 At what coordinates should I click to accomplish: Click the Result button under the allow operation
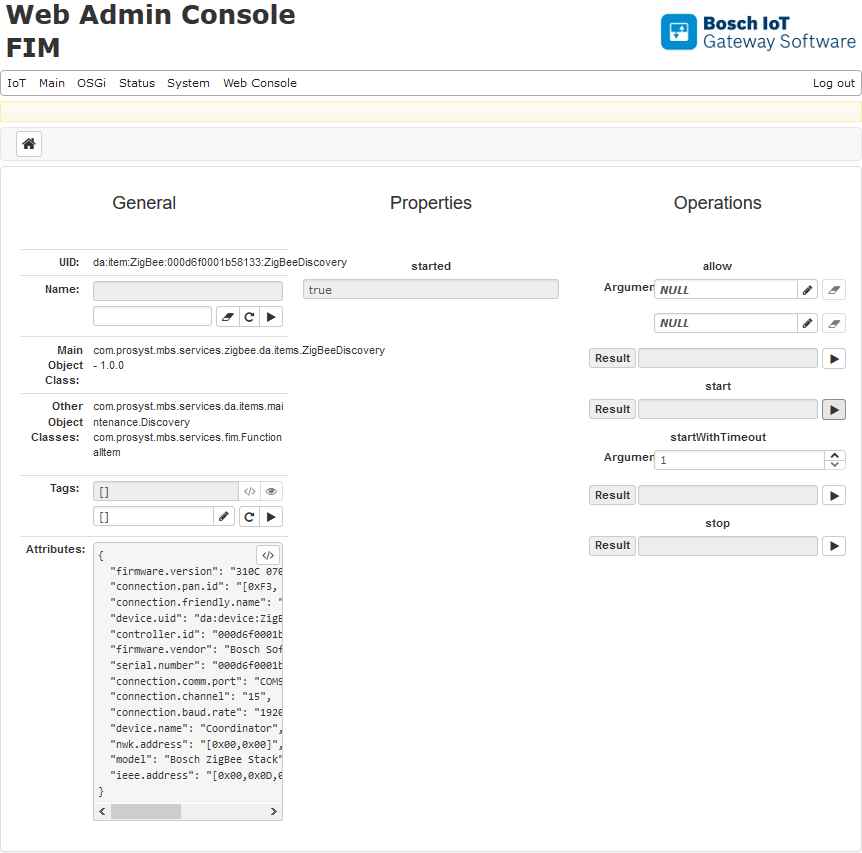(611, 357)
